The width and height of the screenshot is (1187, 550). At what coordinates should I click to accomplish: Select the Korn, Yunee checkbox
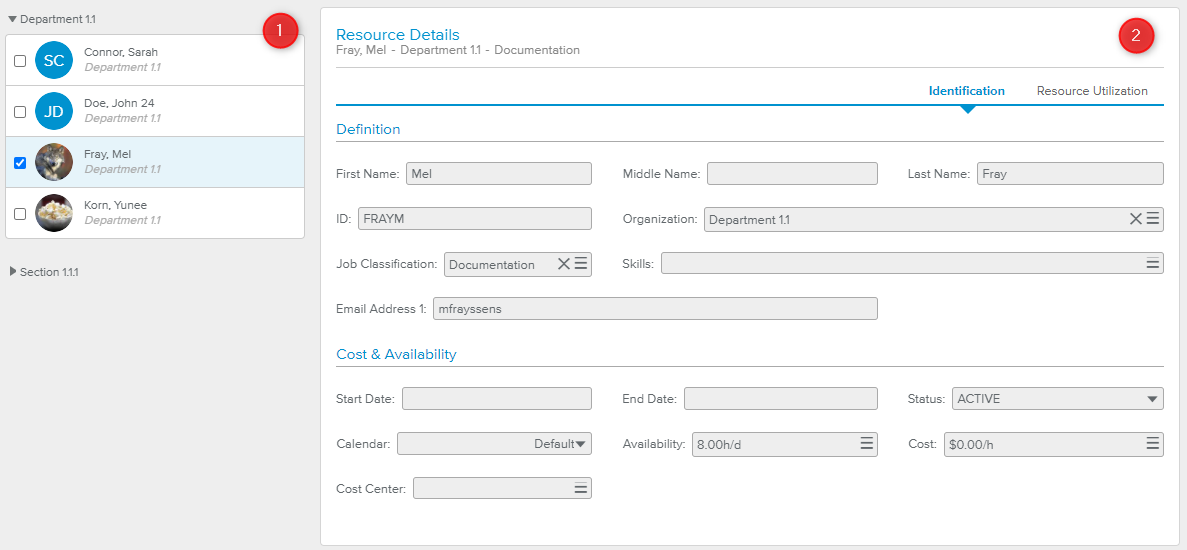point(20,214)
